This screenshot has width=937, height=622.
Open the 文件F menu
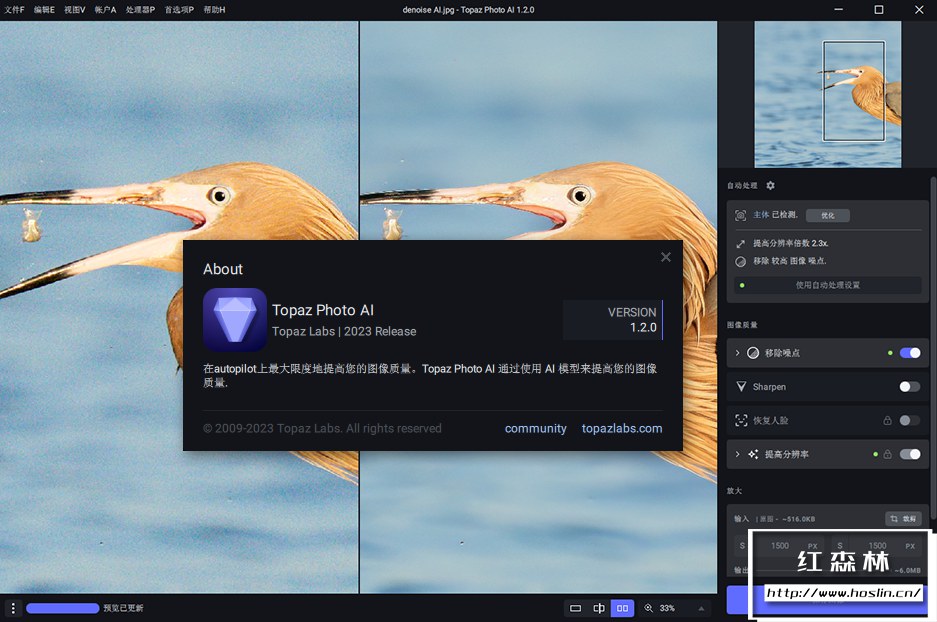(x=14, y=10)
